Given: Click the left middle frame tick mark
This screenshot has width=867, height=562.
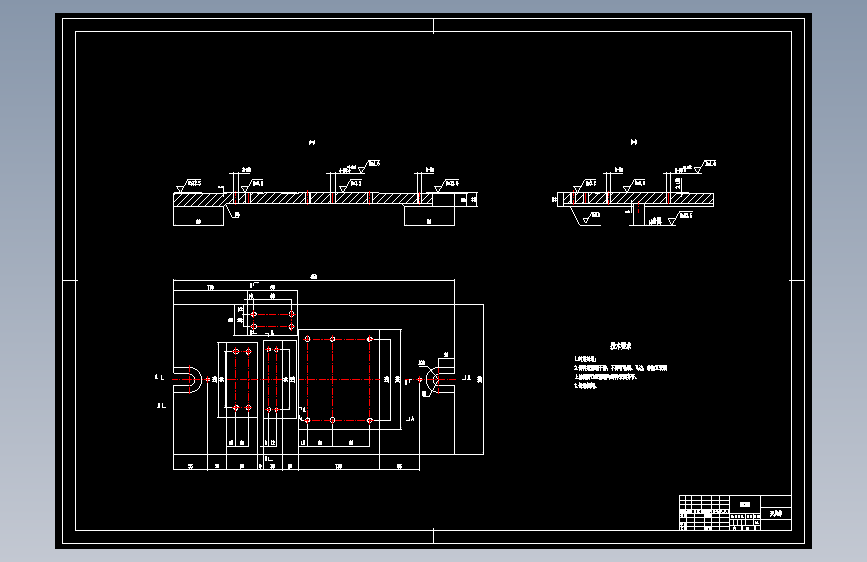Looking at the screenshot, I should [x=70, y=280].
